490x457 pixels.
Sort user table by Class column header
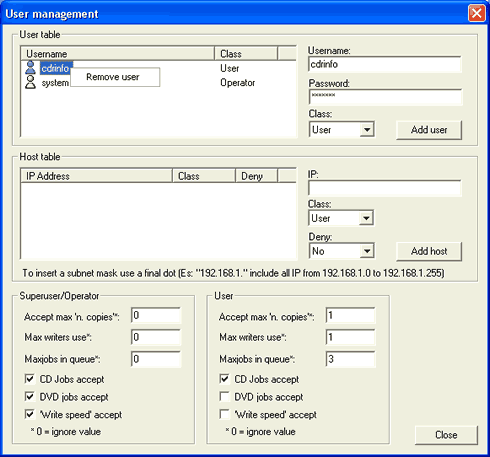[246, 54]
